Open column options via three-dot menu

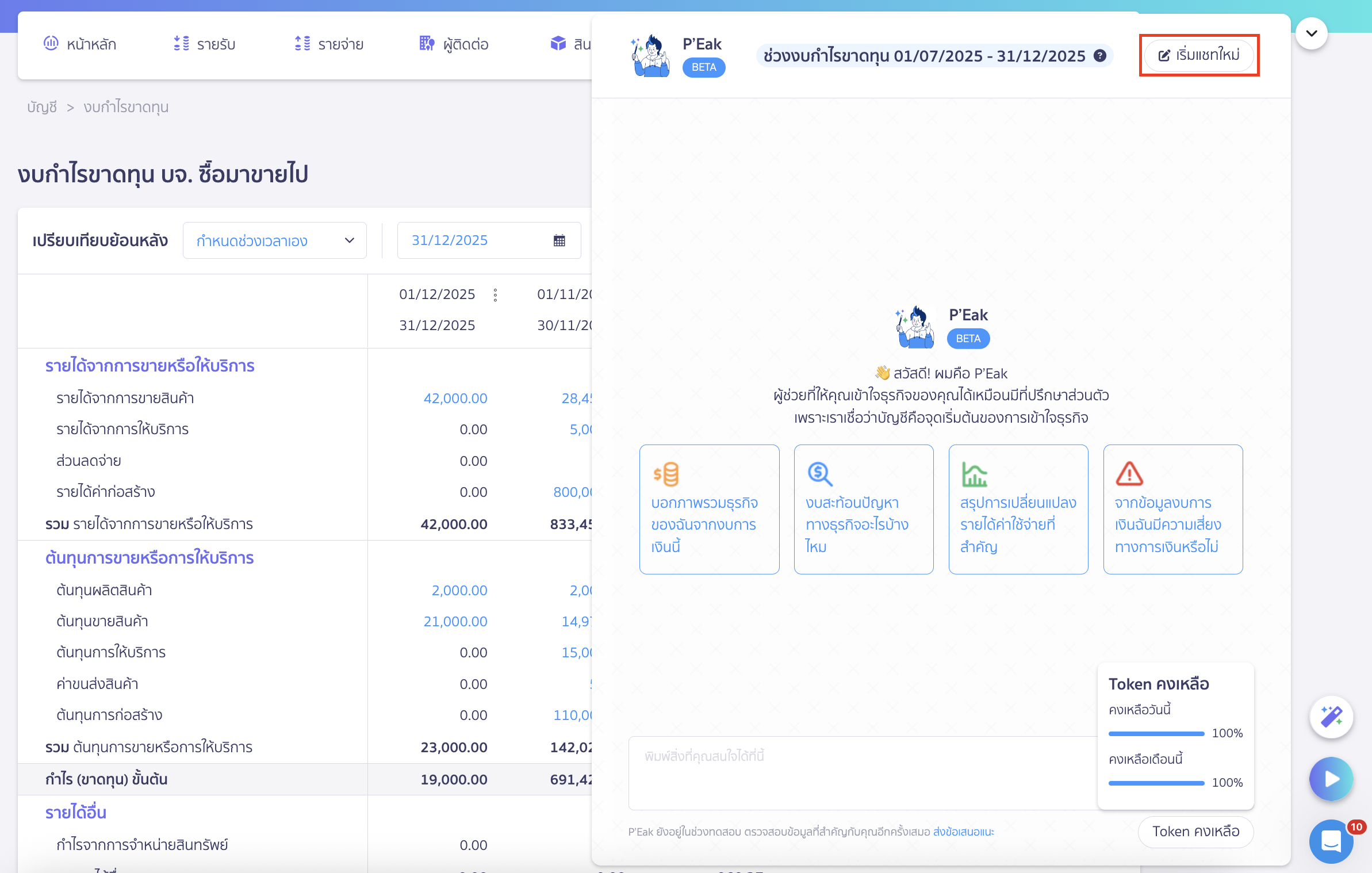[496, 294]
